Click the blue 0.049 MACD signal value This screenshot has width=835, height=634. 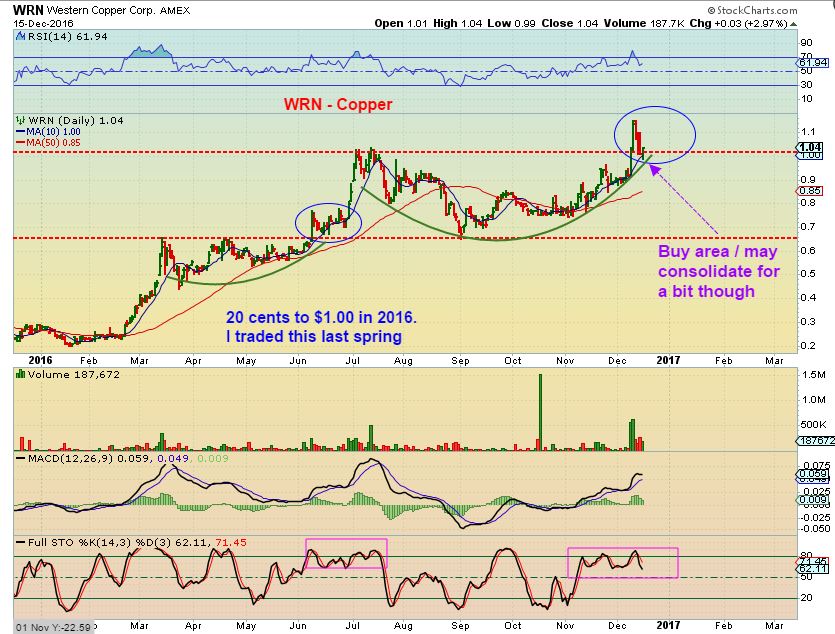pos(173,458)
